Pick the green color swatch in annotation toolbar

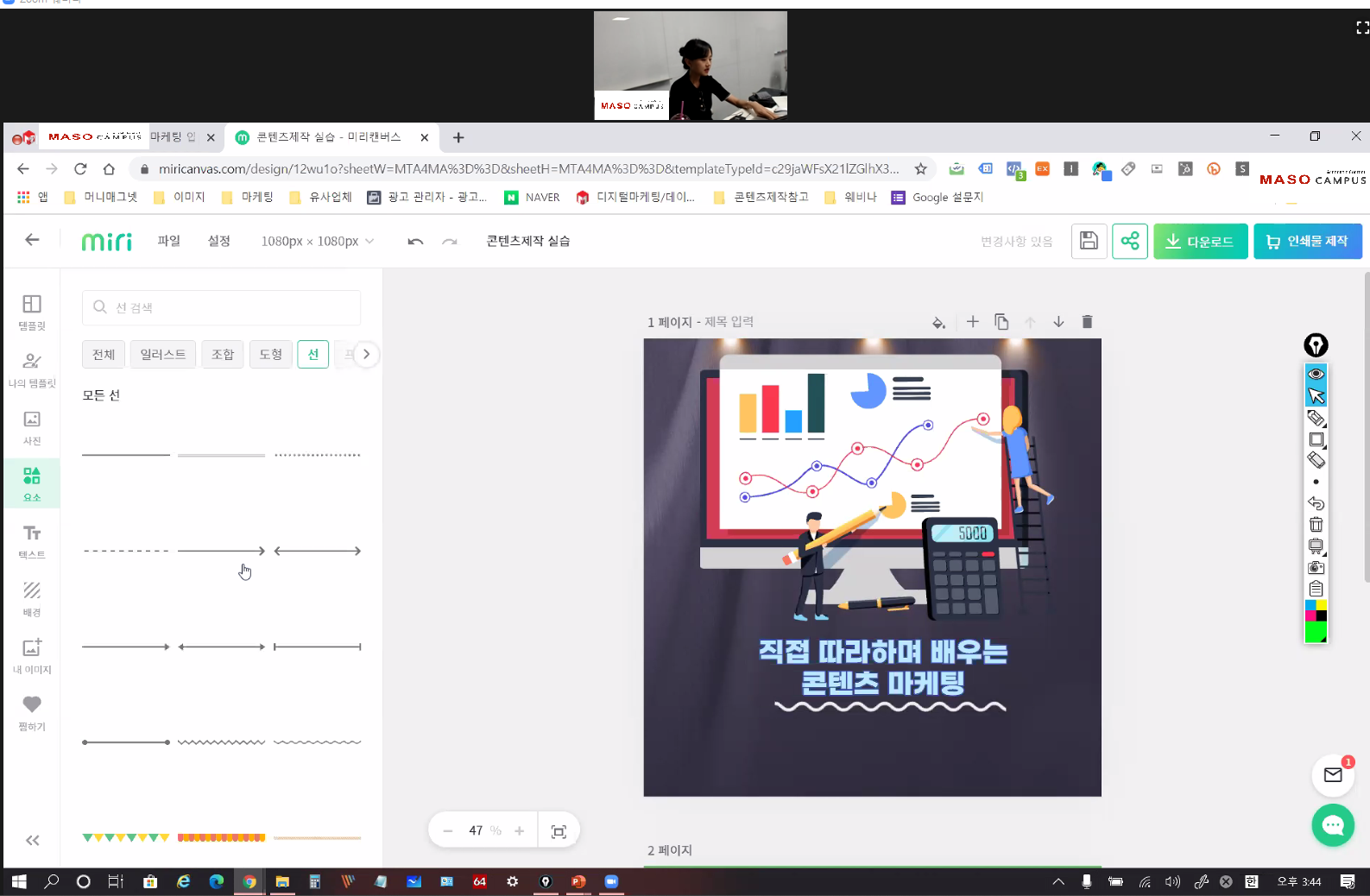point(1316,634)
